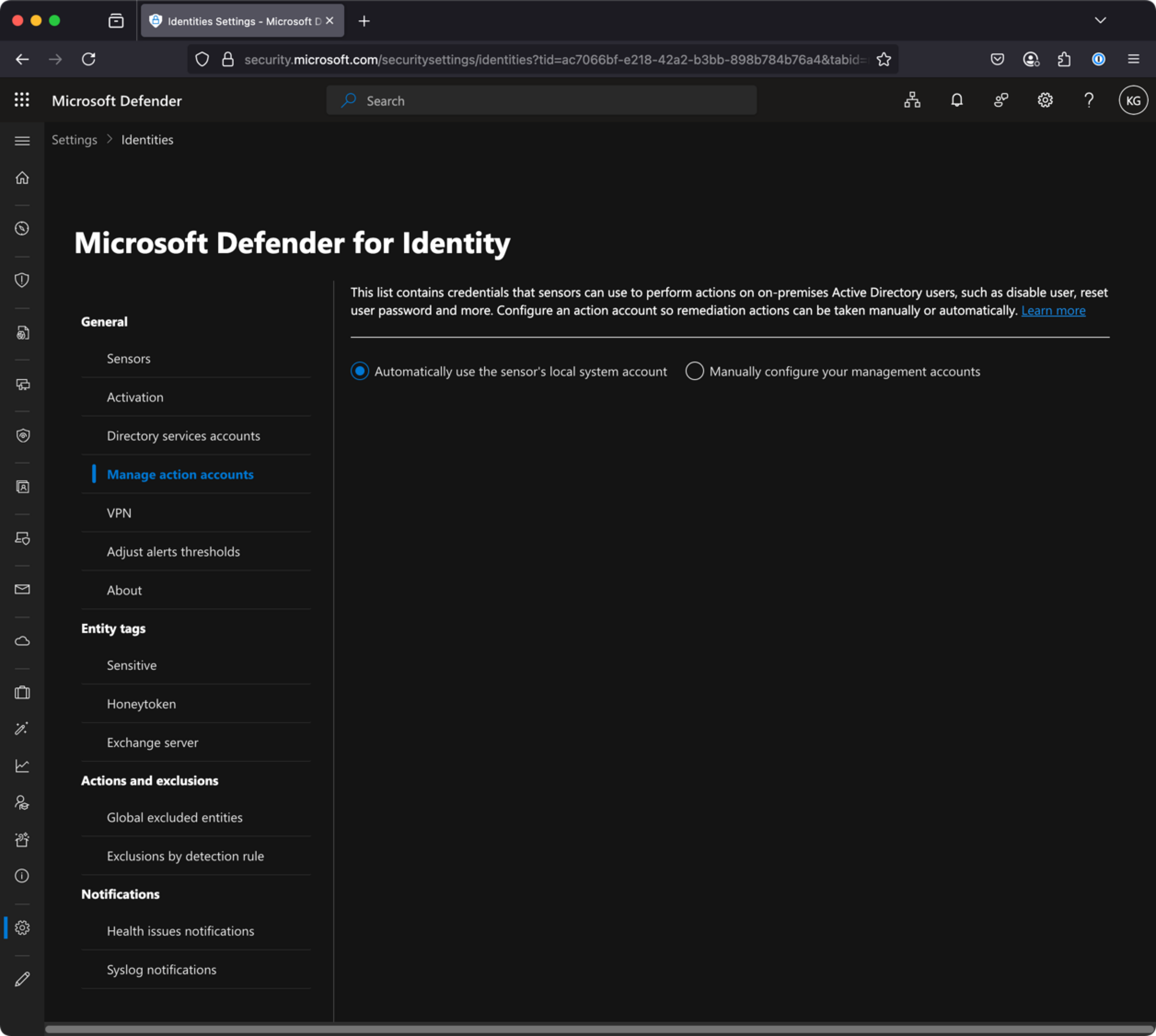
Task: Expand the hamburger navigation menu
Action: 22,141
